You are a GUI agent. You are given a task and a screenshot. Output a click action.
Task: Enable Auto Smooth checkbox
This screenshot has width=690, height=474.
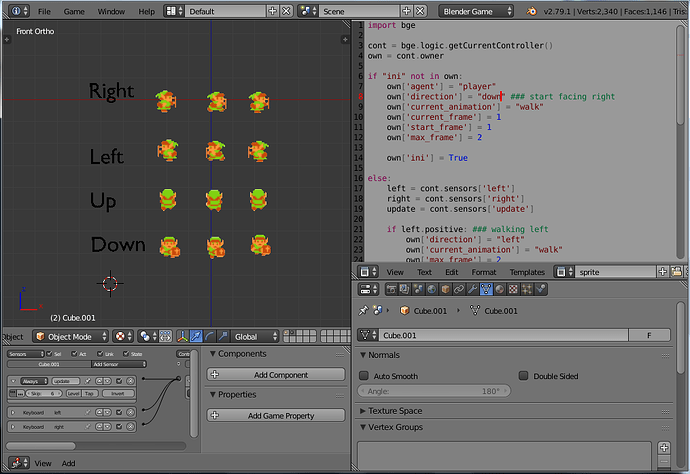click(364, 376)
